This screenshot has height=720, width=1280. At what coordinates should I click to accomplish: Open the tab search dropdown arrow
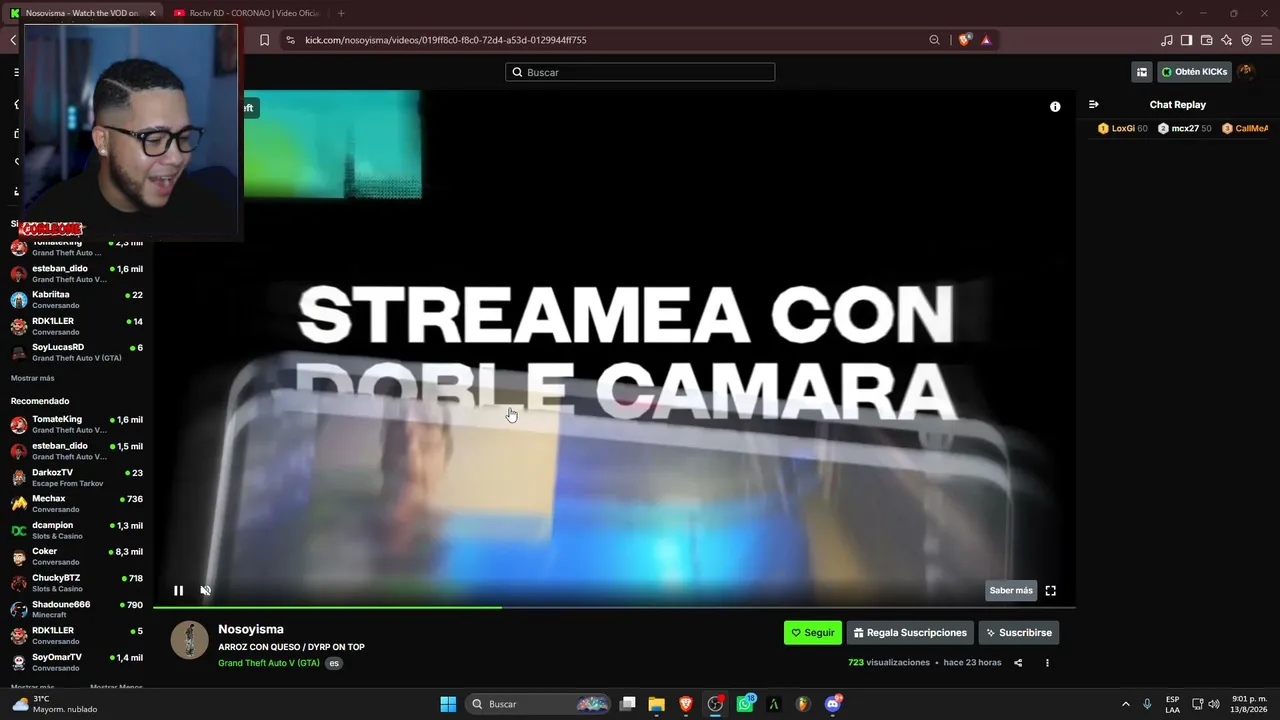pyautogui.click(x=1178, y=13)
